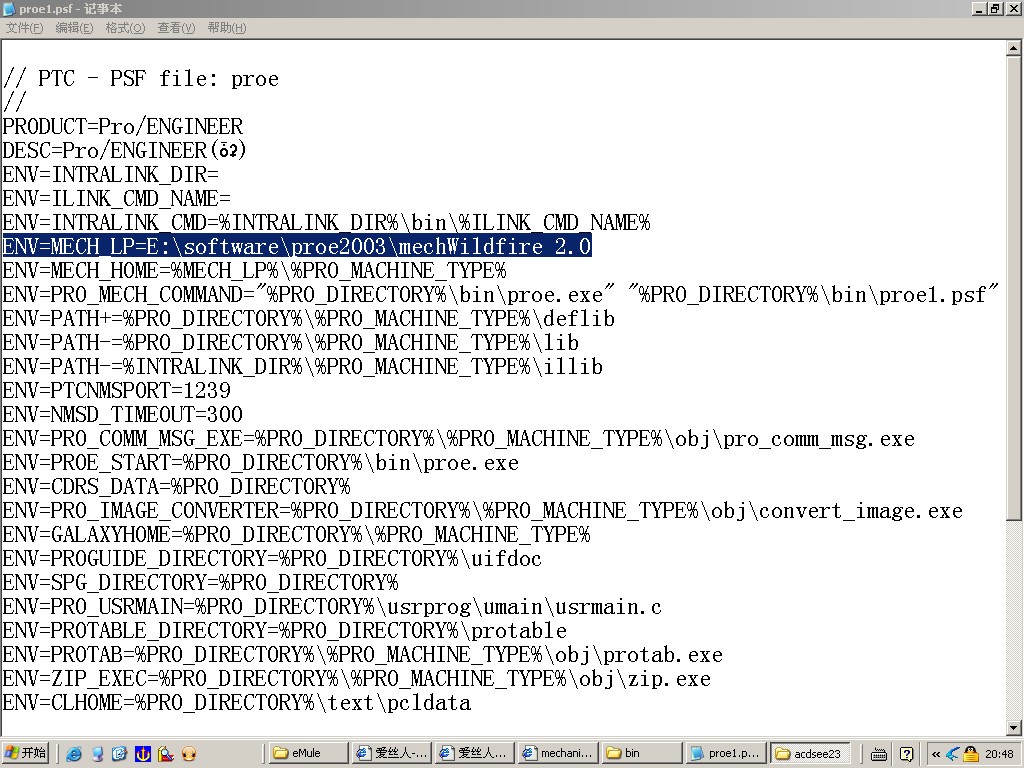Screen dimensions: 1024x768
Task: Click the help question mark language bar icon
Action: tap(906, 754)
